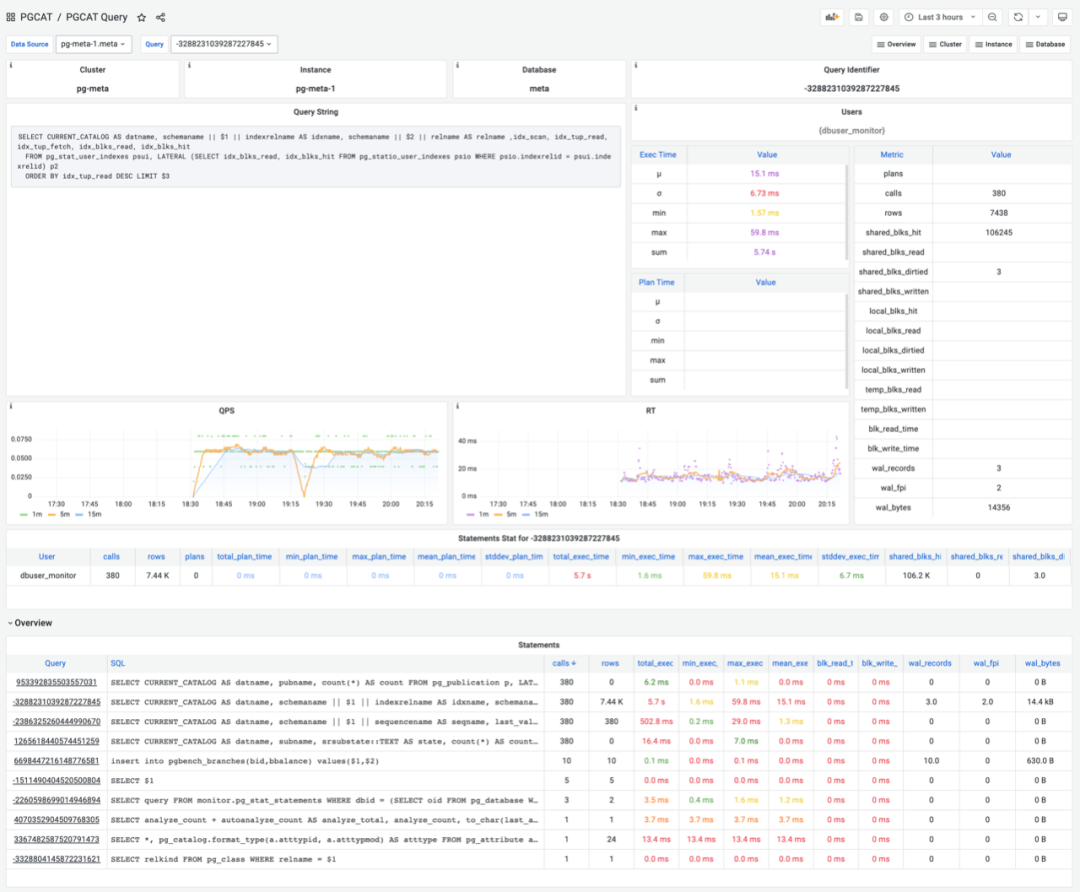The image size is (1080, 892).
Task: Click RT panel title
Action: point(651,411)
